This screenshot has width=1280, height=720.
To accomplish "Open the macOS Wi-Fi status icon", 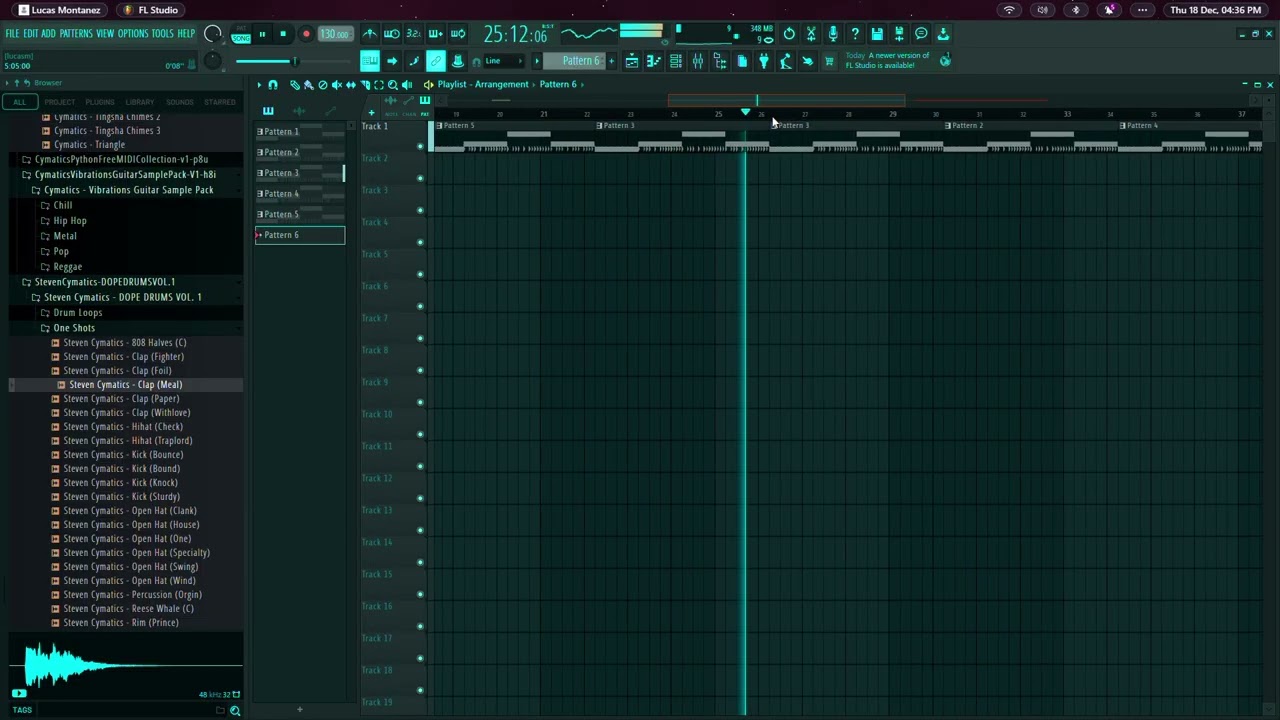I will tap(1009, 10).
